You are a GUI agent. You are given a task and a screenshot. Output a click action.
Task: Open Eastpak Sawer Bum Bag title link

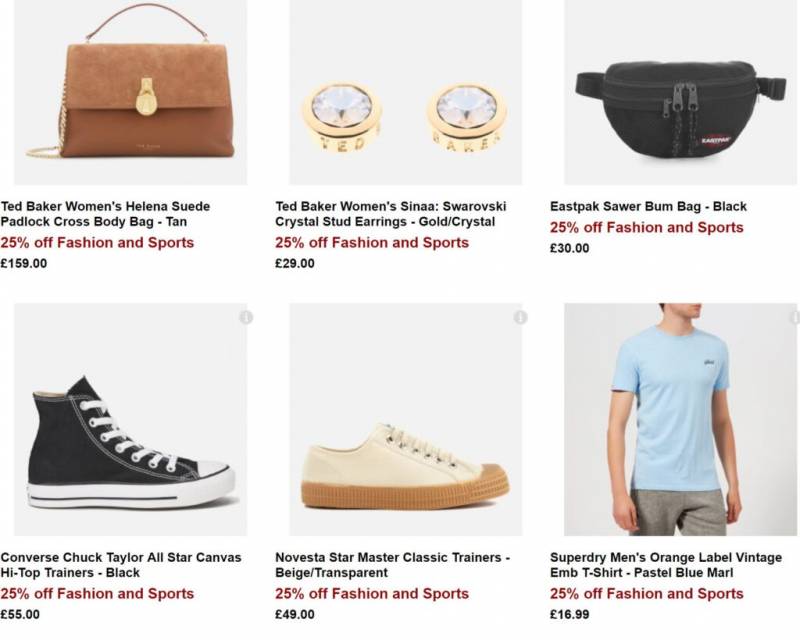pyautogui.click(x=648, y=207)
